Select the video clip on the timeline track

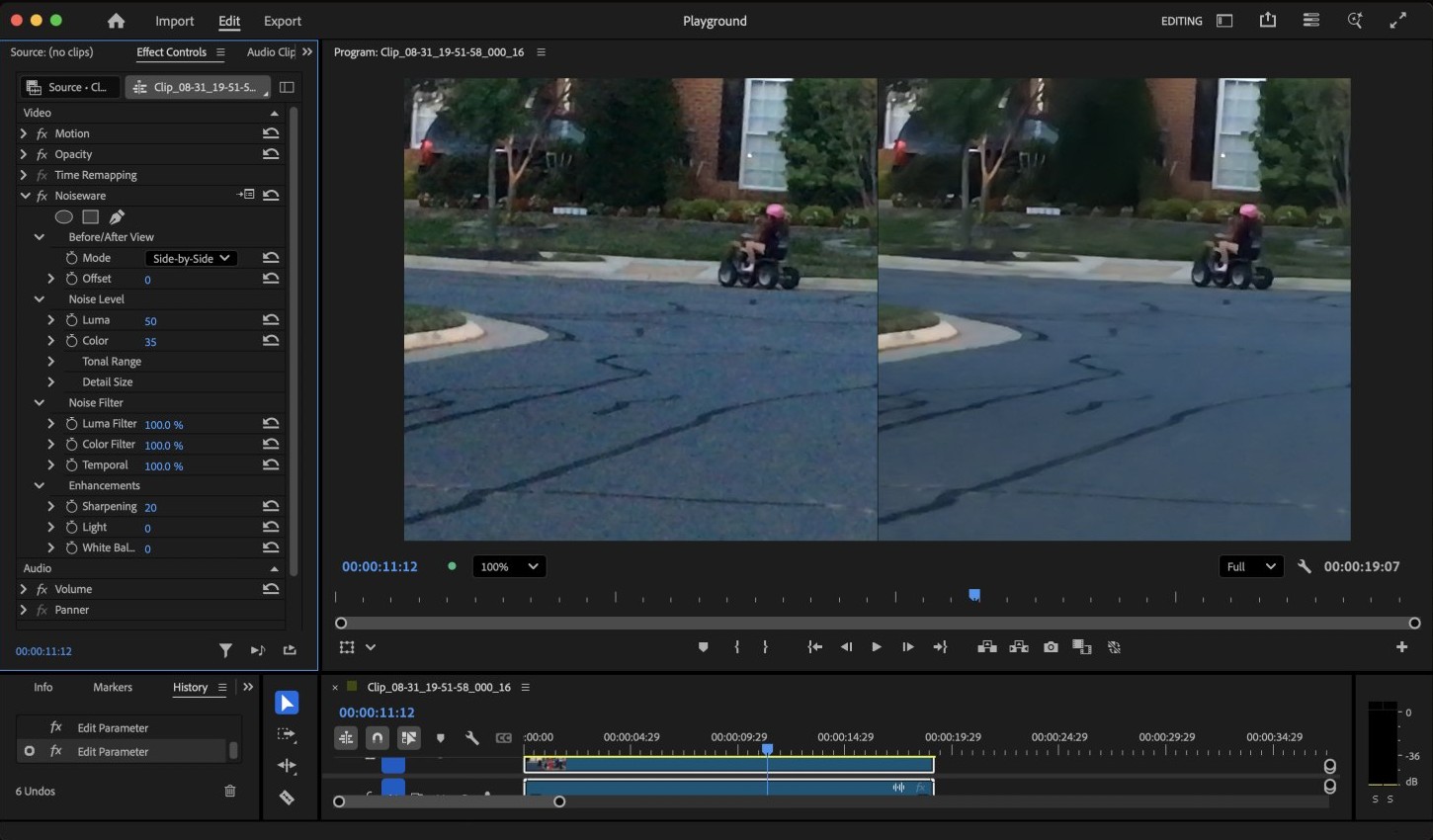pyautogui.click(x=728, y=764)
